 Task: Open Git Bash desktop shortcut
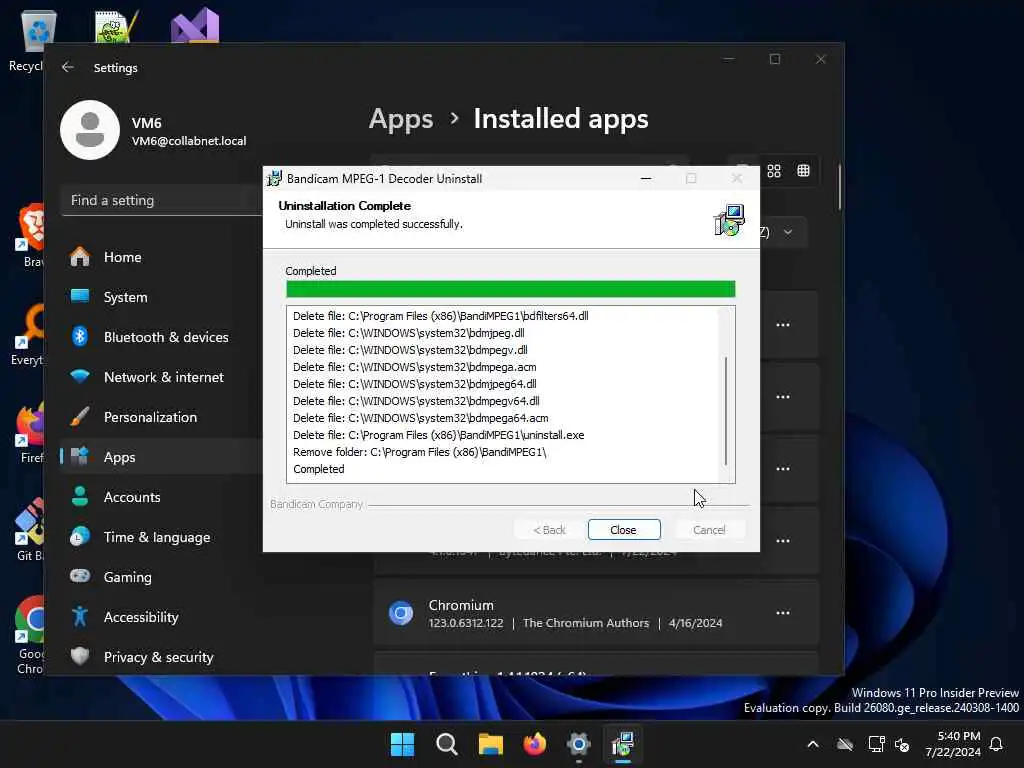29,530
